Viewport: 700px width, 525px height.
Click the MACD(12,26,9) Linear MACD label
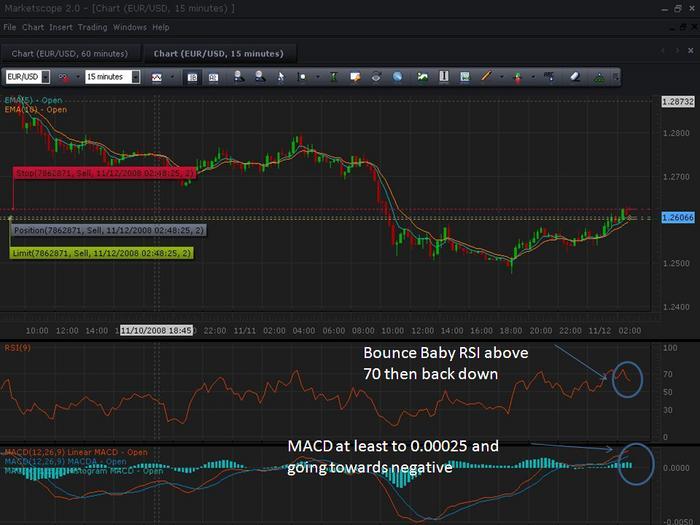click(x=76, y=452)
